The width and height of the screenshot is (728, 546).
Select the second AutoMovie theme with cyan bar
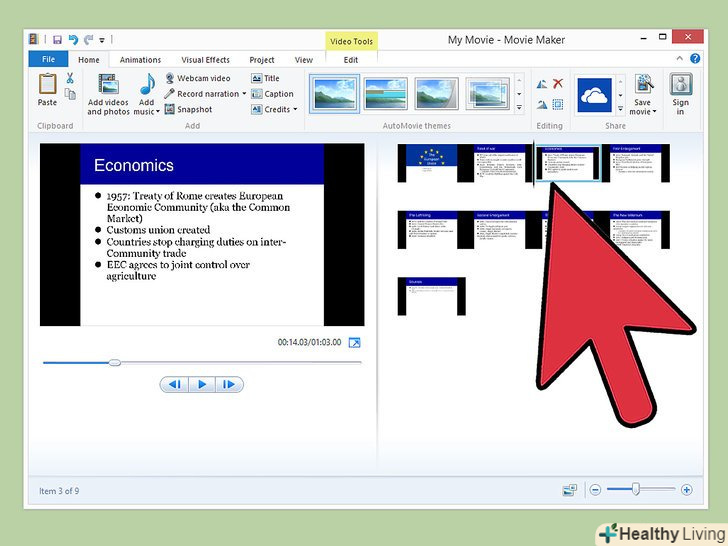pyautogui.click(x=385, y=94)
